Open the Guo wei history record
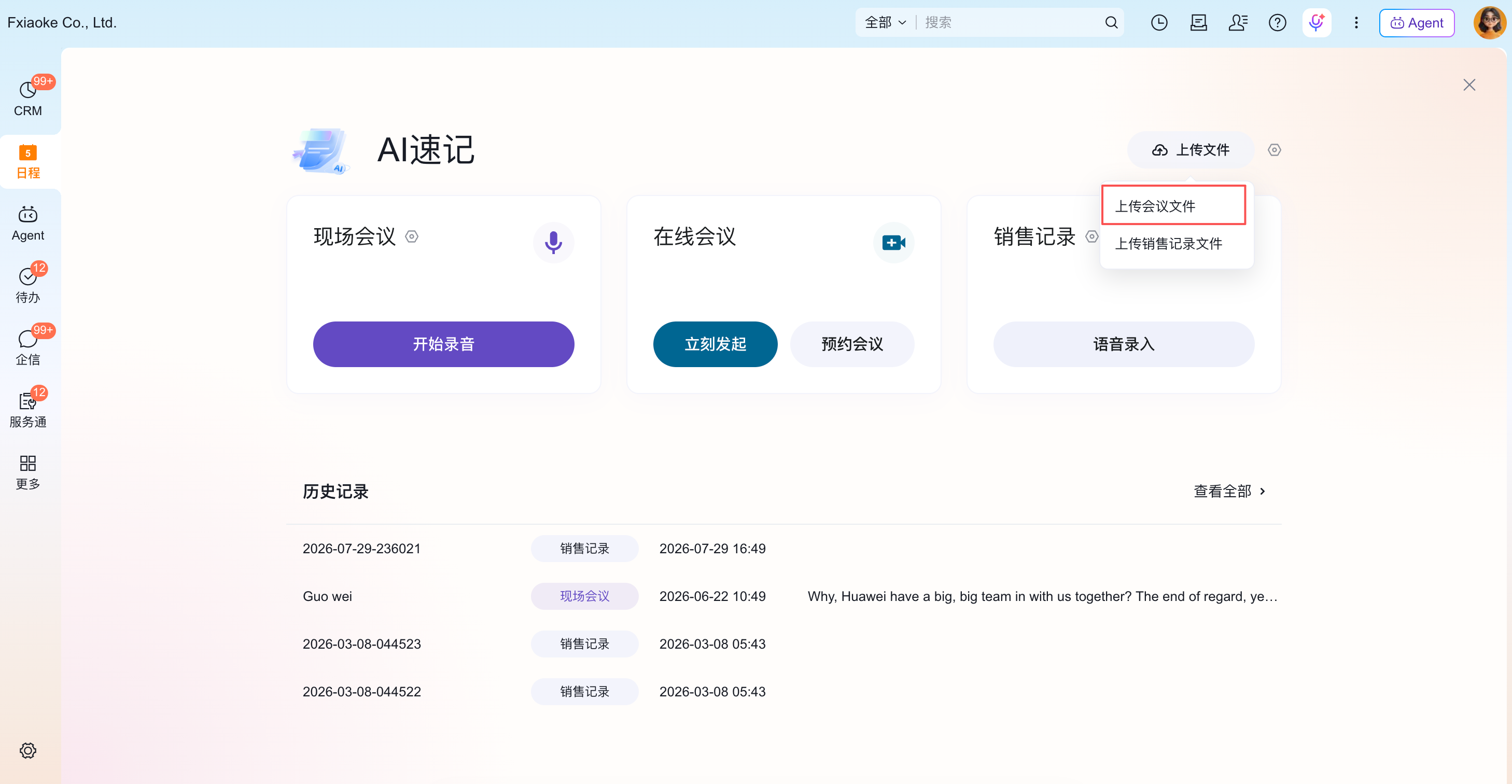The width and height of the screenshot is (1512, 784). coord(327,596)
